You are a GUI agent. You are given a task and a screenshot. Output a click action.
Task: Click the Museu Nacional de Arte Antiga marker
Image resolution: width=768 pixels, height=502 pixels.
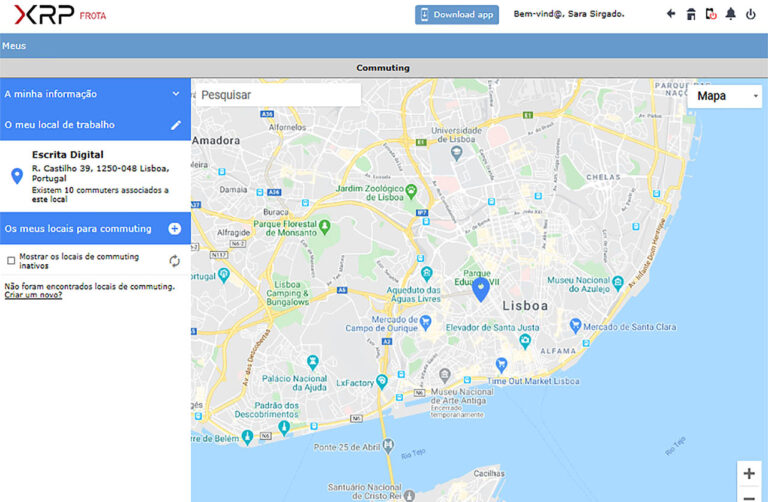[x=444, y=376]
